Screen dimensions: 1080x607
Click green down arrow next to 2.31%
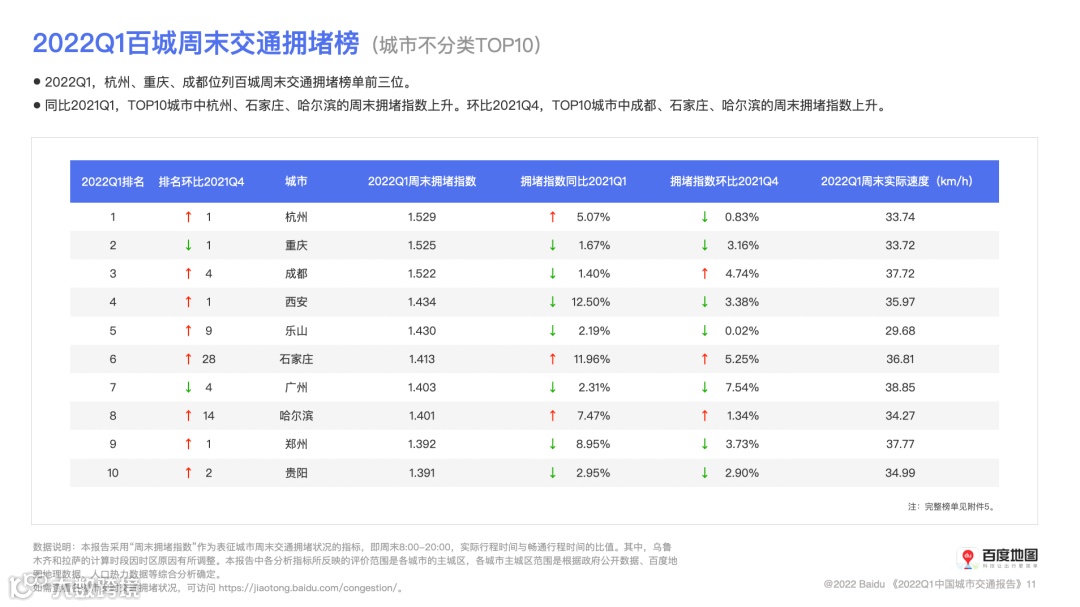pos(552,387)
